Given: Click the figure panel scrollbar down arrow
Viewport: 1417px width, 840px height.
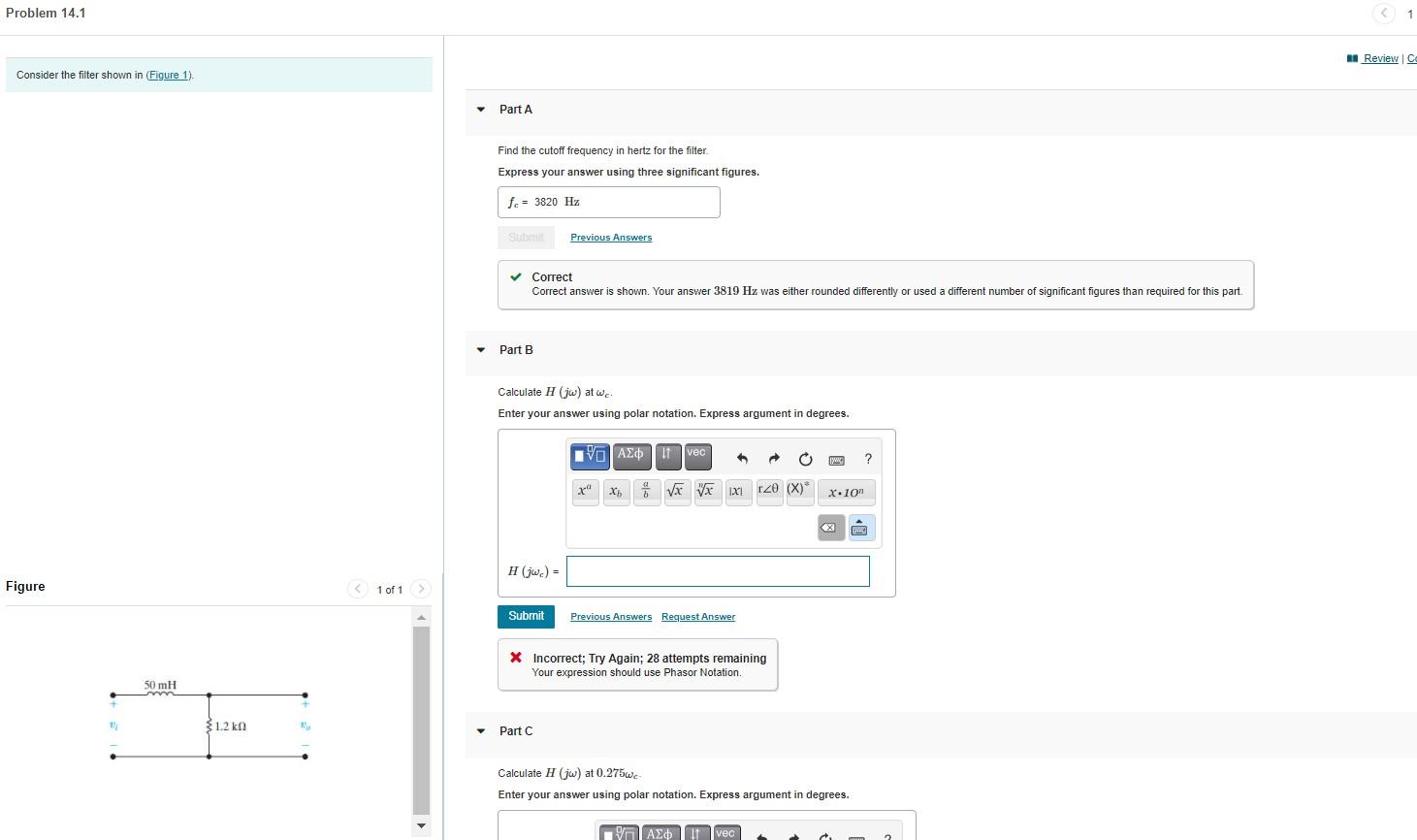Looking at the screenshot, I should point(421,826).
